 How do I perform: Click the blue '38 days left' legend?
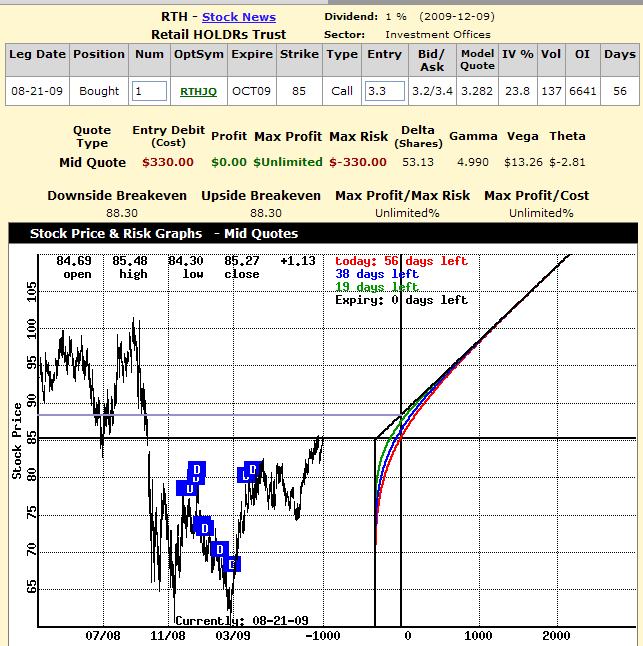pos(376,274)
